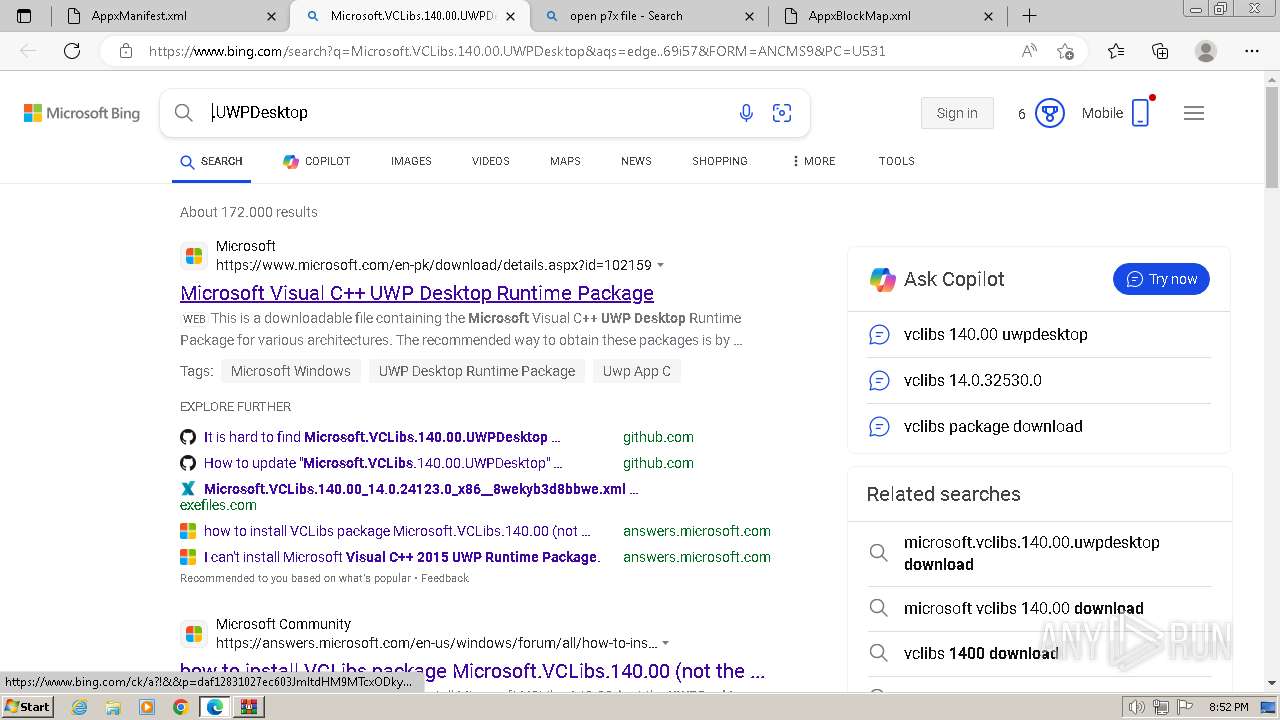1280x720 pixels.
Task: Go to Microsoft Bing home logo
Action: coord(82,113)
